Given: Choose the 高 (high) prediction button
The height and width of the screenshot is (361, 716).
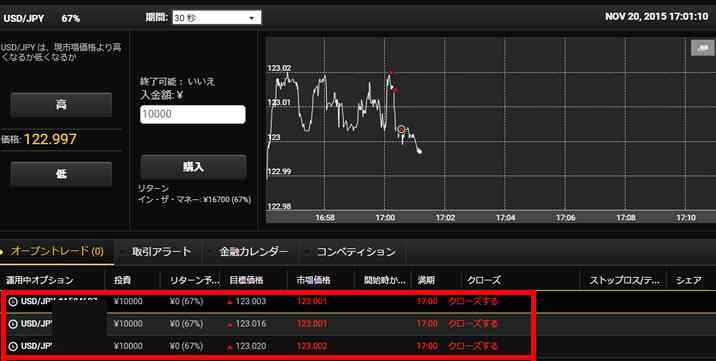Looking at the screenshot, I should 61,105.
